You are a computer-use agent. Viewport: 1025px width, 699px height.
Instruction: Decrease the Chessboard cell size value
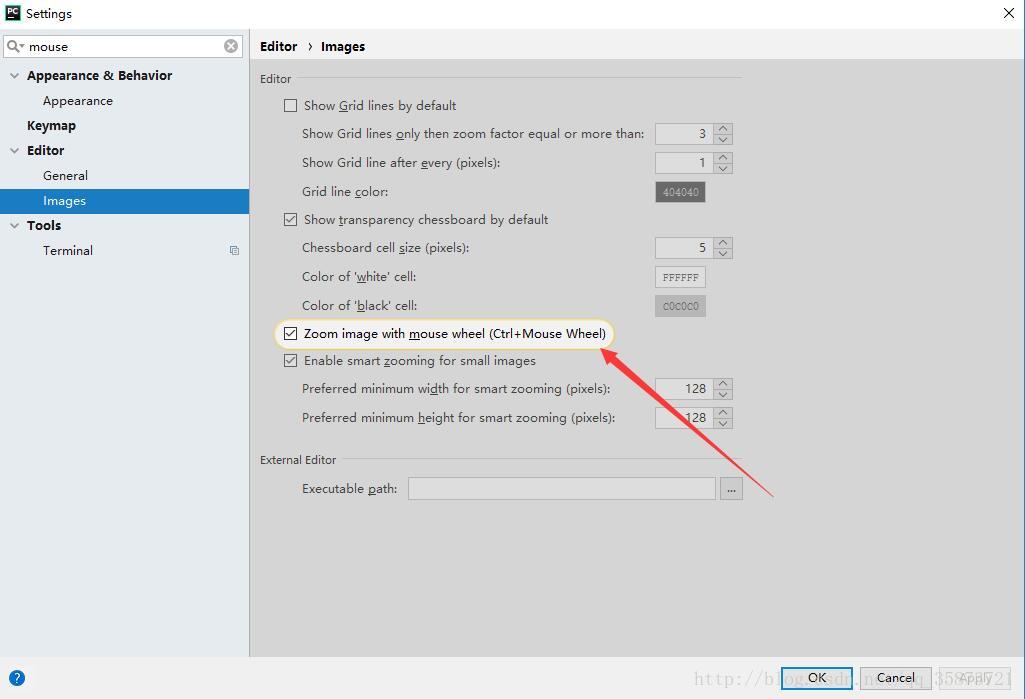tap(723, 253)
